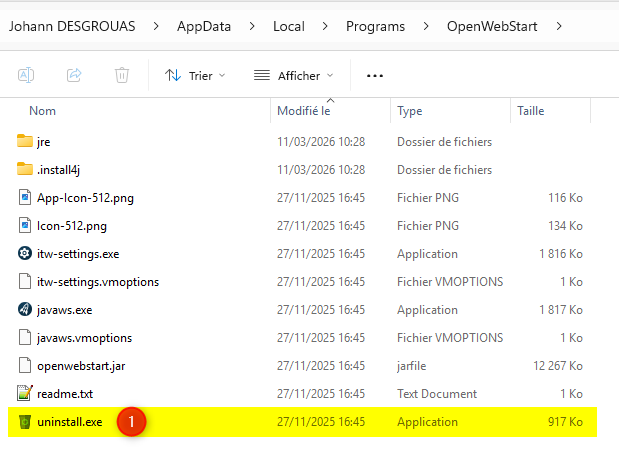The height and width of the screenshot is (468, 619).
Task: Select the javaws.exe application icon
Action: pos(25,310)
